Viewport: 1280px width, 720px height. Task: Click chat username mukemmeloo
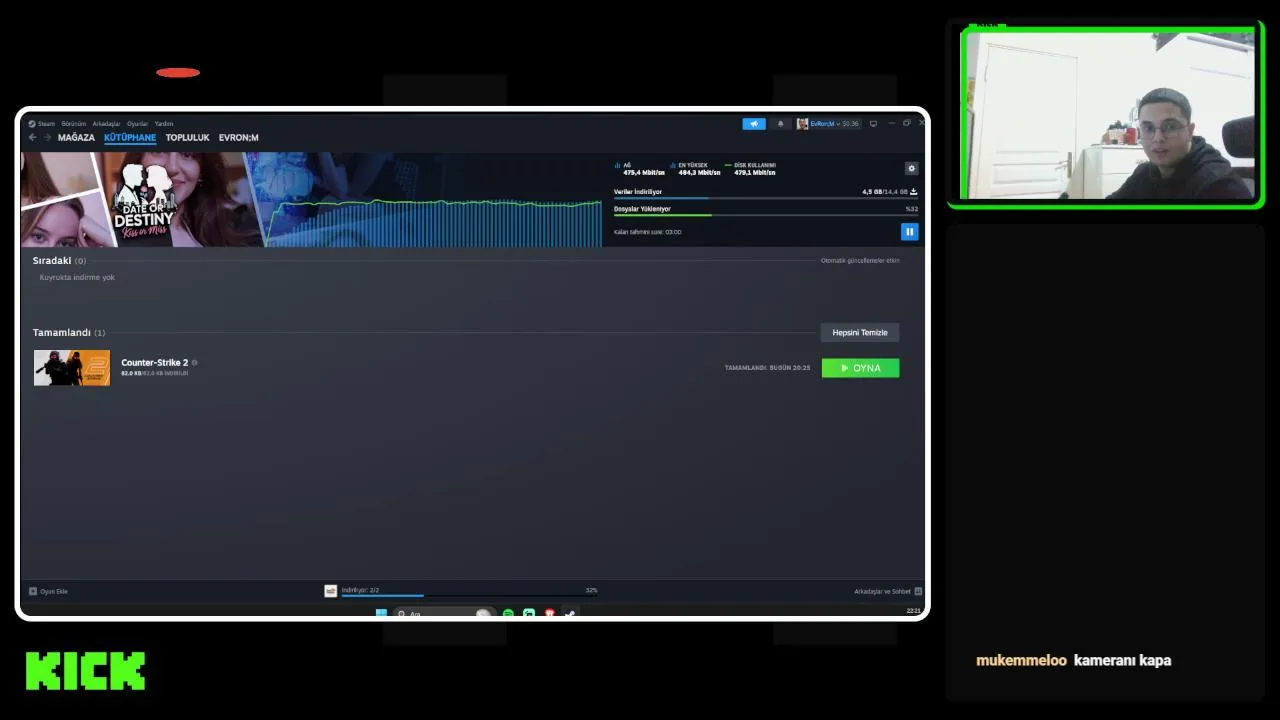[x=1021, y=660]
